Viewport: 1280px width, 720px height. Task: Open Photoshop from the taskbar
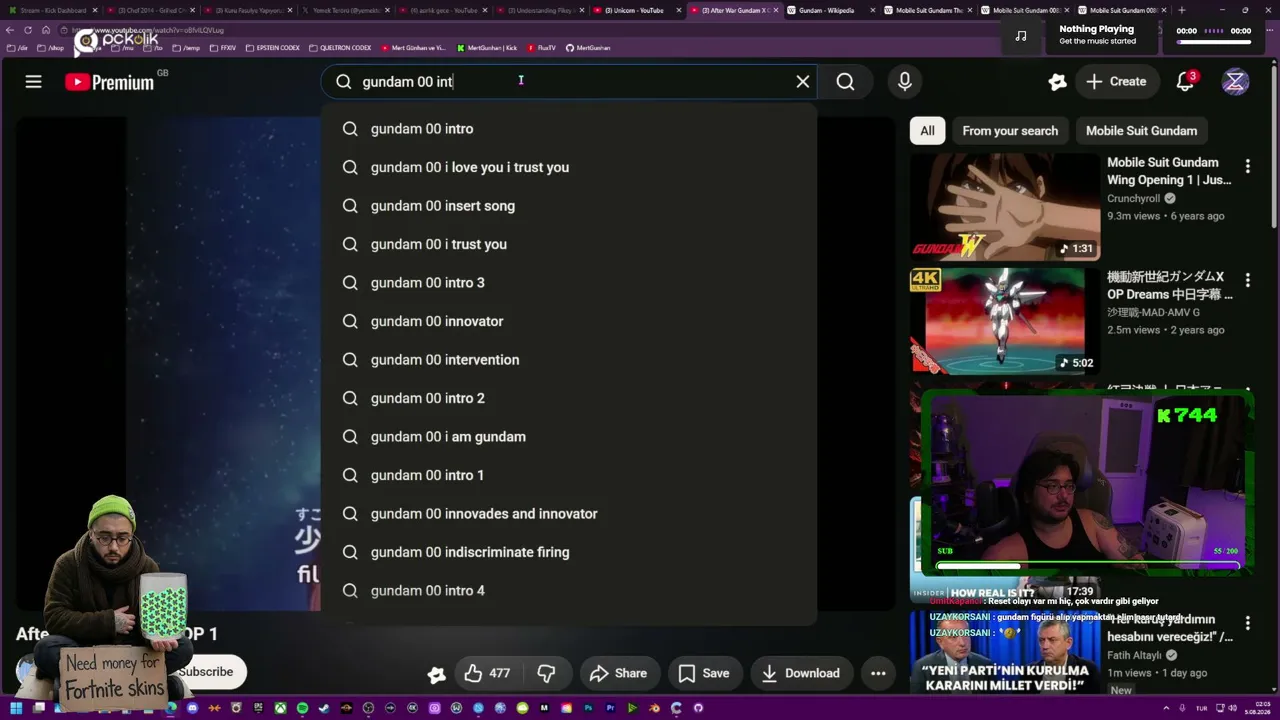pos(588,708)
